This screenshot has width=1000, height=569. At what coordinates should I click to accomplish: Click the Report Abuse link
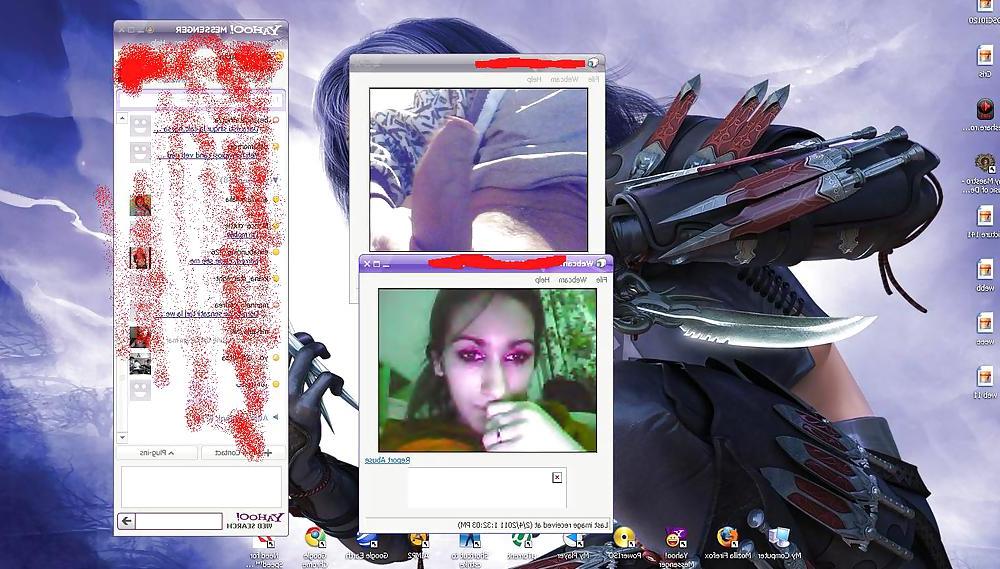pos(387,460)
